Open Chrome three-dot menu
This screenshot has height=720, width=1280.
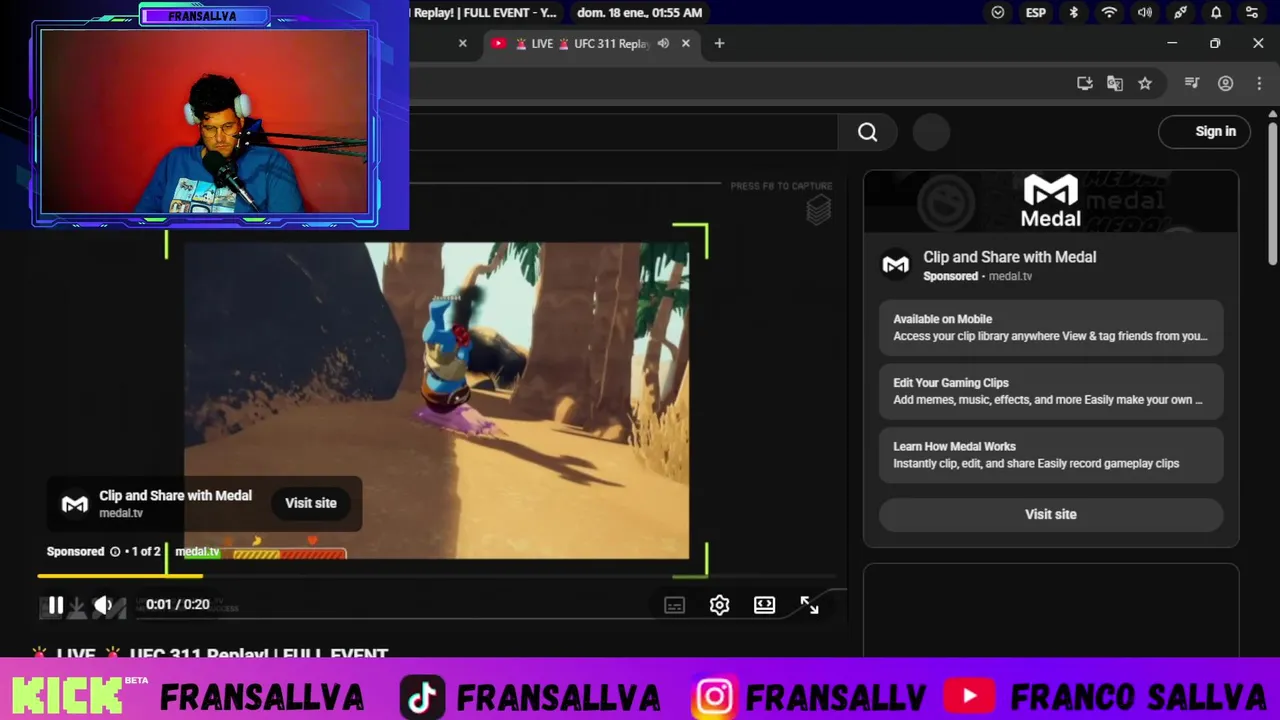click(x=1259, y=83)
